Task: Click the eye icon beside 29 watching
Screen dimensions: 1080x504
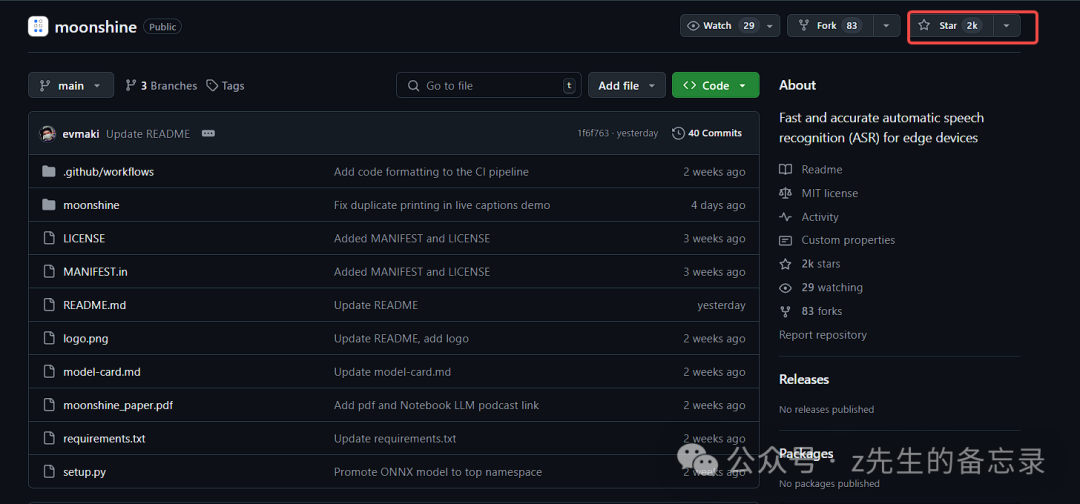Action: 785,288
